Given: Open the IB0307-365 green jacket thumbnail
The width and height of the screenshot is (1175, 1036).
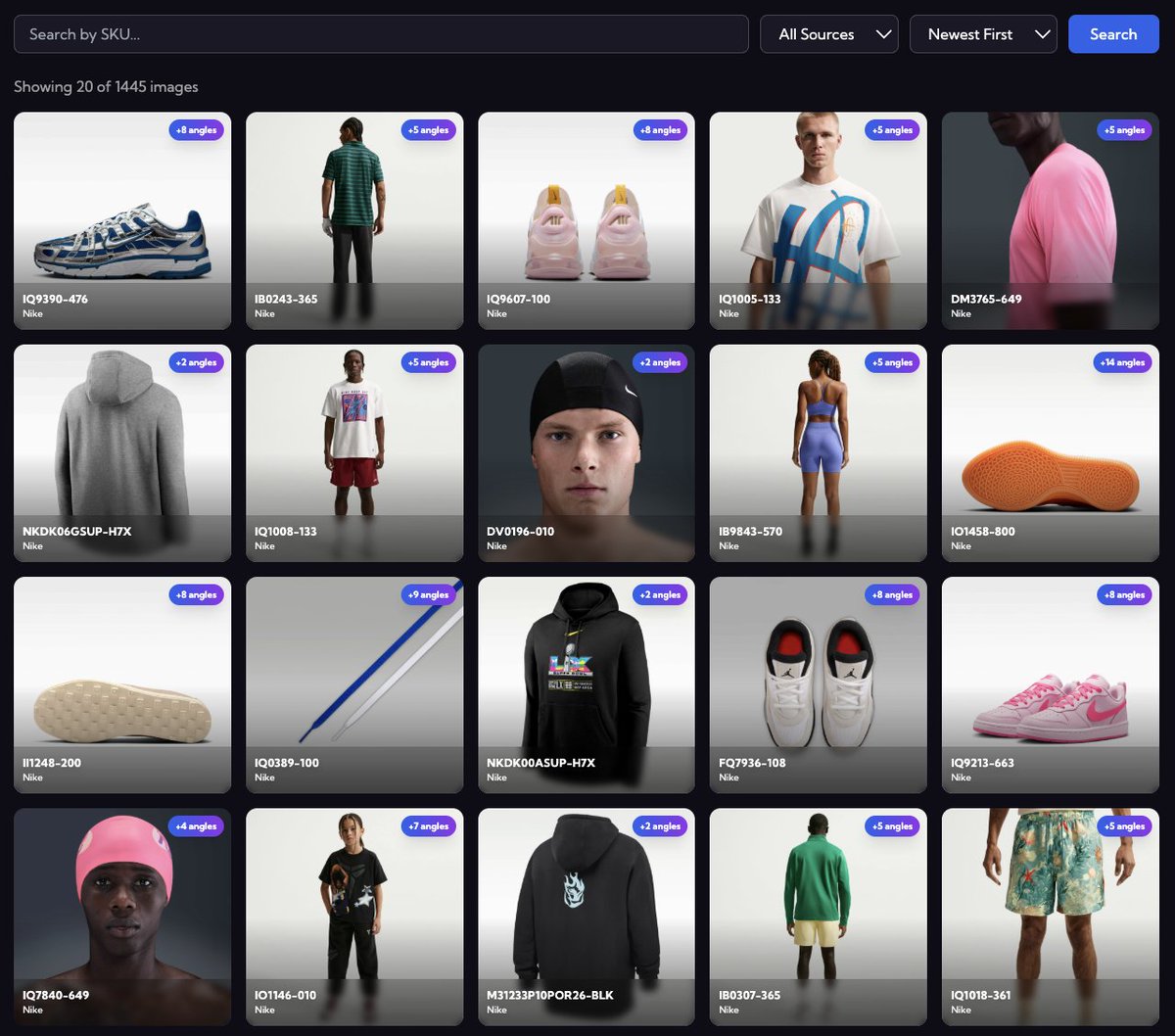Looking at the screenshot, I should [819, 917].
